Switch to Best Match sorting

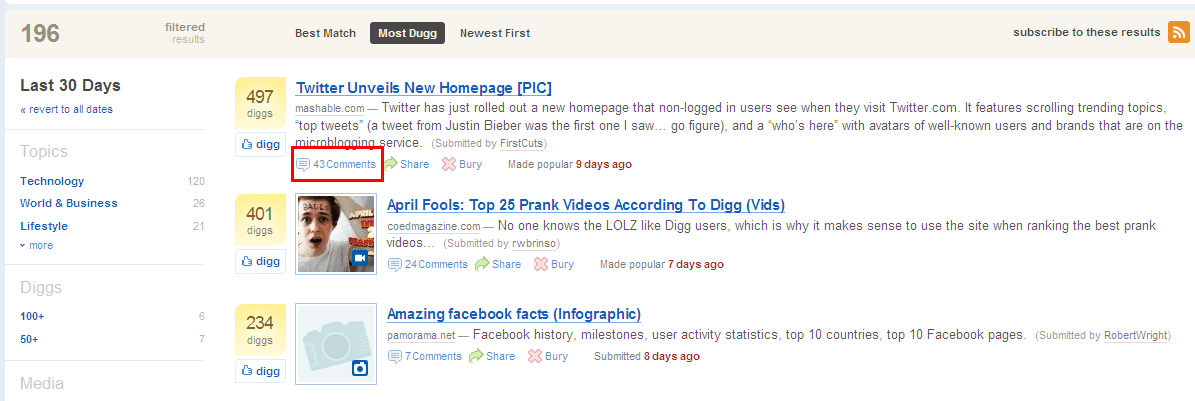pyautogui.click(x=325, y=33)
